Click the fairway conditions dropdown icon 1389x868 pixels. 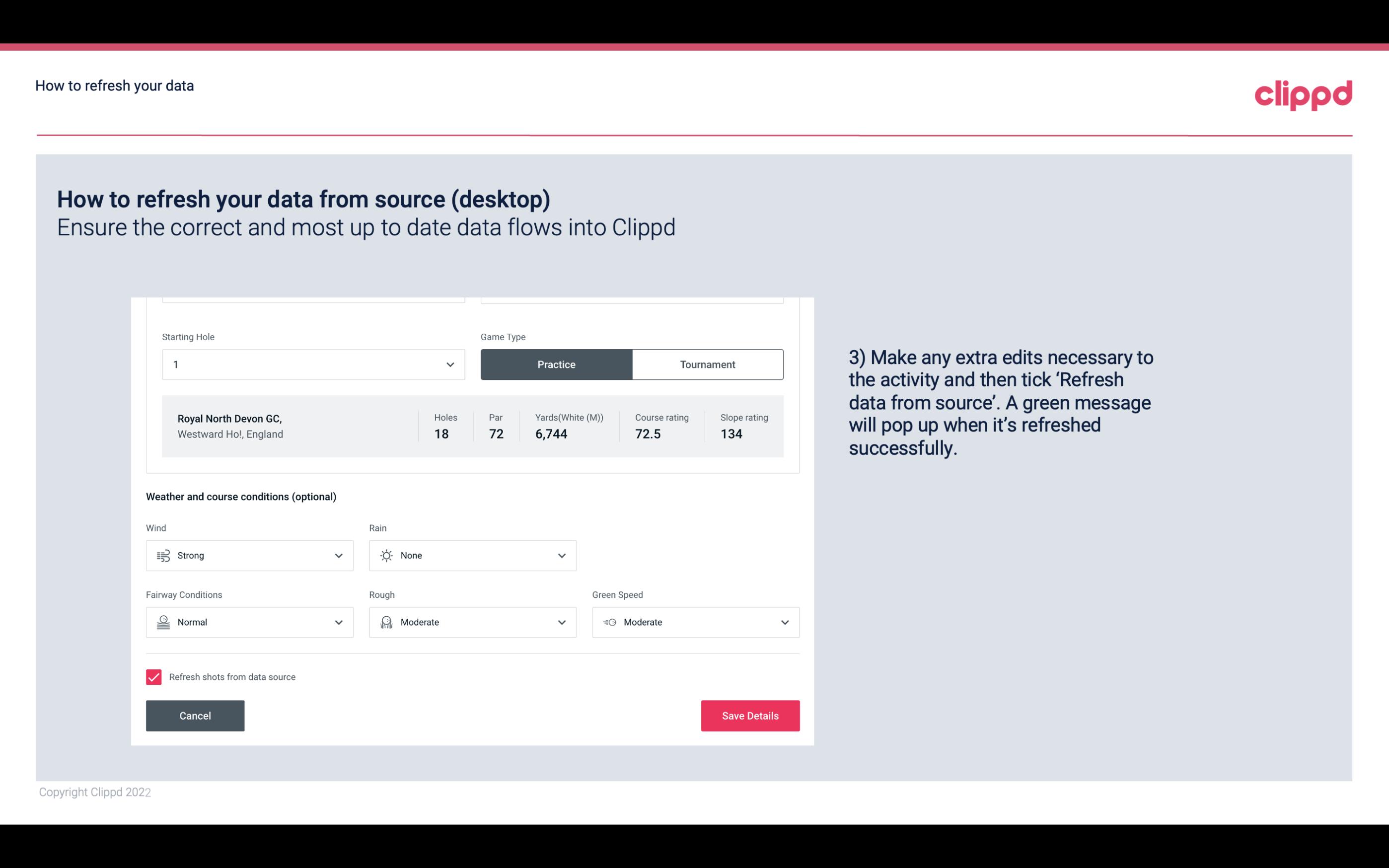(x=339, y=622)
